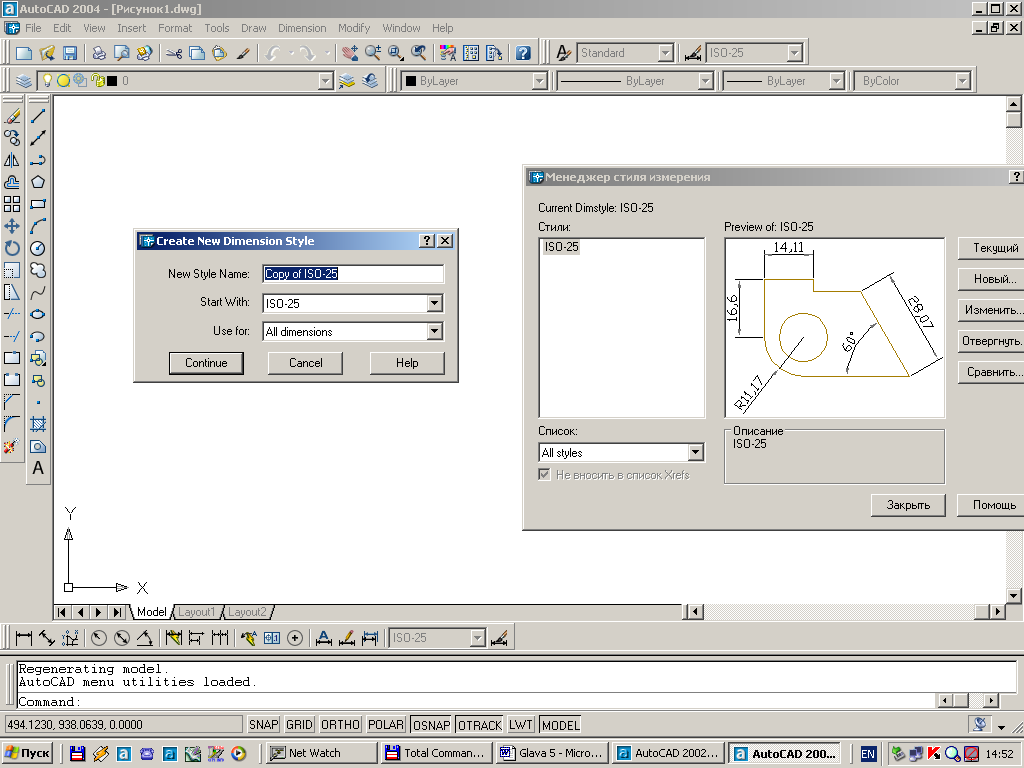
Task: Click the Radius Dimension icon
Action: (x=99, y=638)
